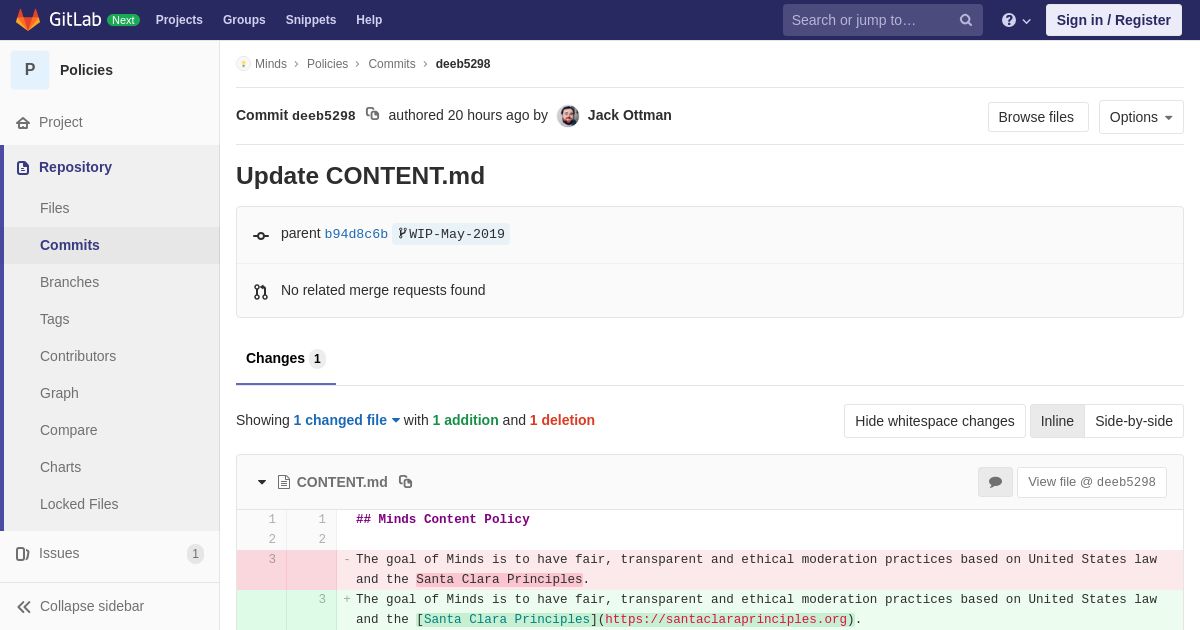Viewport: 1200px width, 630px height.
Task: Click Minds in the breadcrumb
Action: pos(271,64)
